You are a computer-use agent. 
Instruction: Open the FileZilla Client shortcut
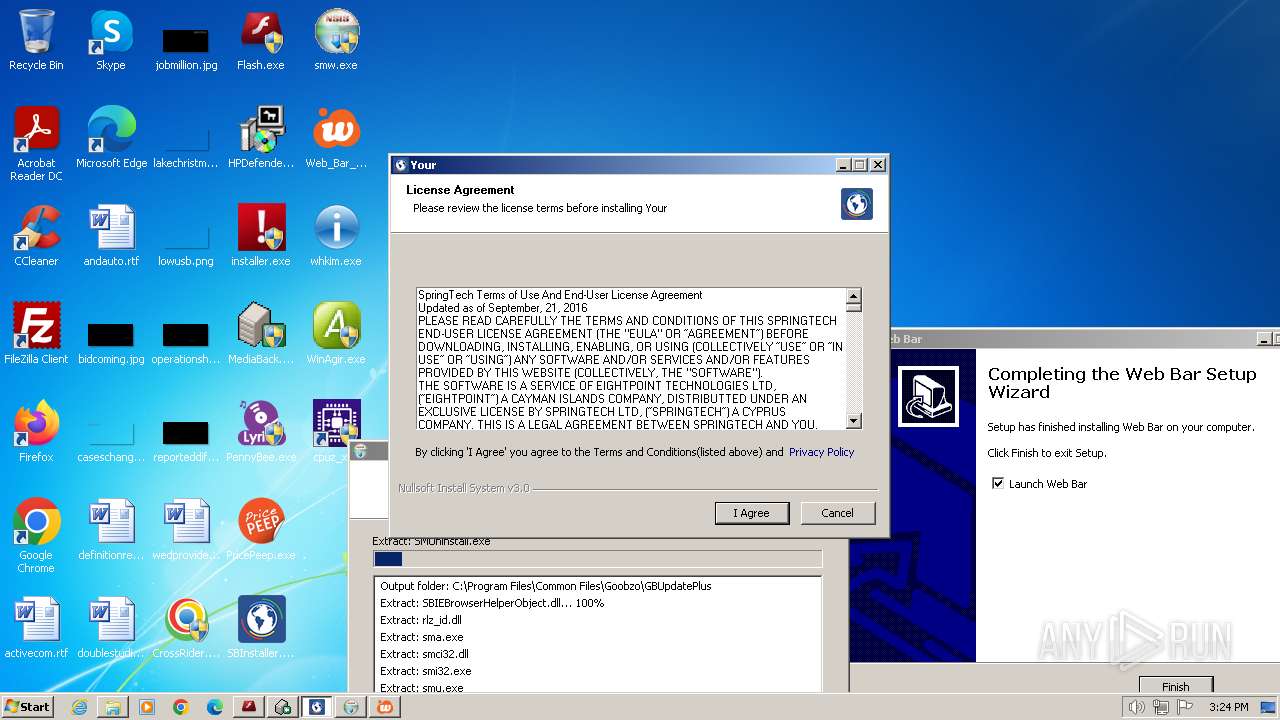point(36,334)
